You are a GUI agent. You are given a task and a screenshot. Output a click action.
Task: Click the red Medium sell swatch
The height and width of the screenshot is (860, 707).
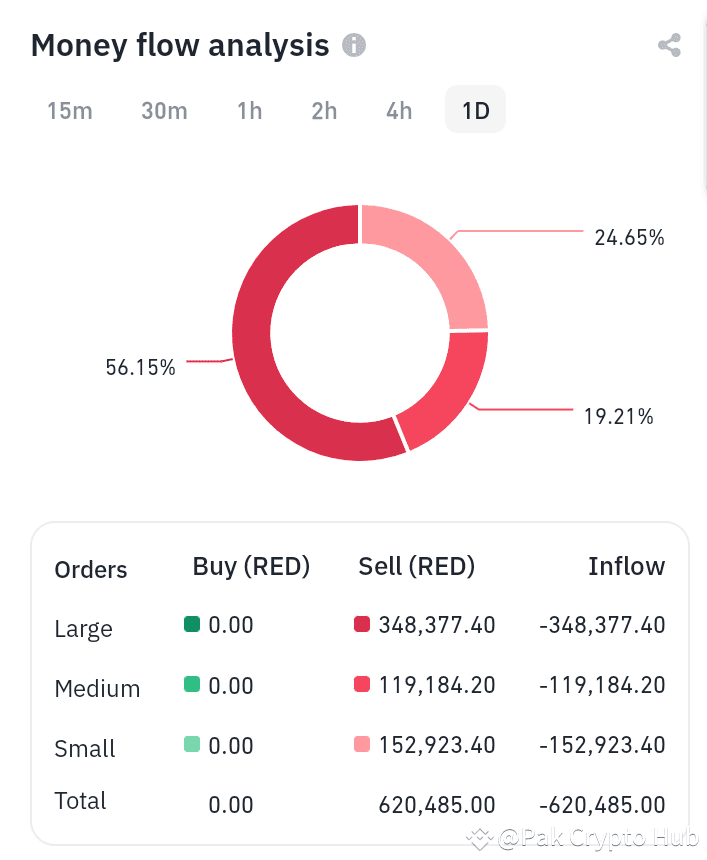[x=362, y=685]
